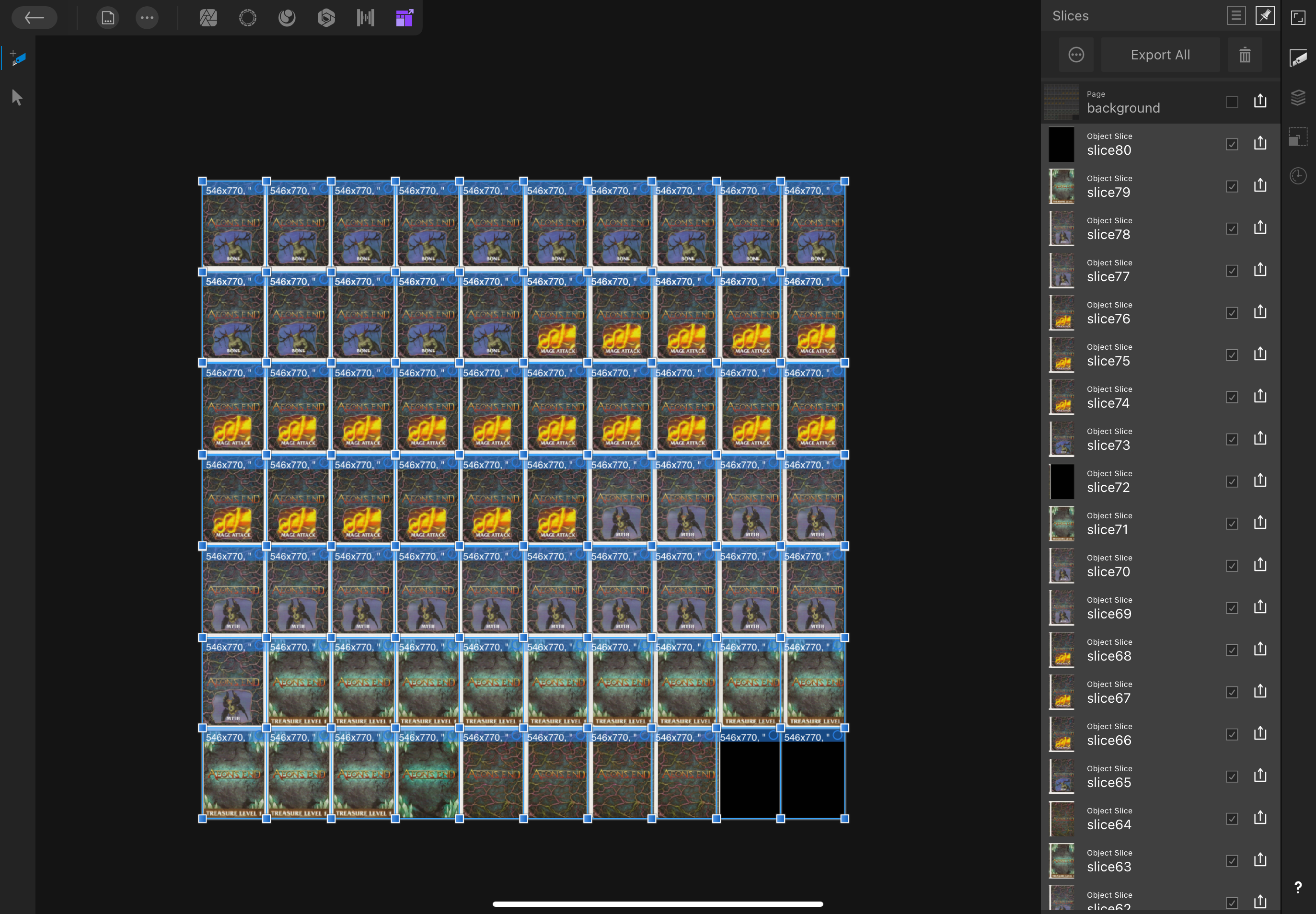The width and height of the screenshot is (1316, 914).
Task: Select the purple Export persona icon
Action: tap(404, 18)
